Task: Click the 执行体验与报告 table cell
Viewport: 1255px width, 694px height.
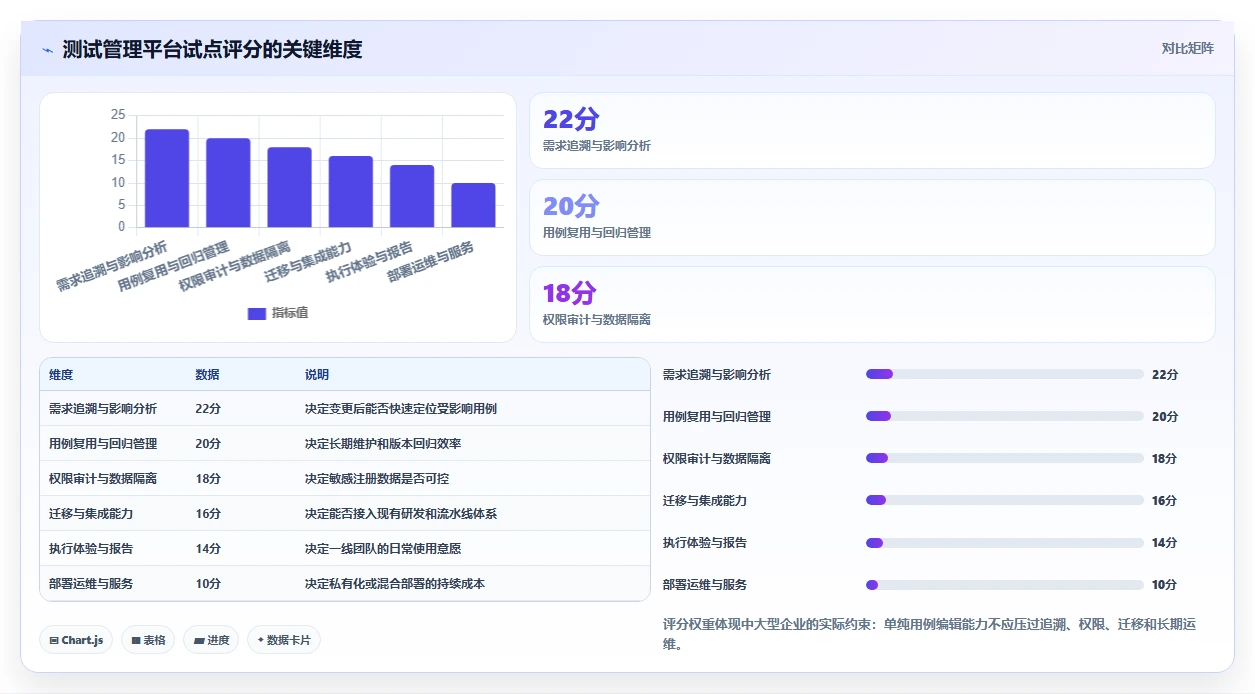Action: (91, 549)
